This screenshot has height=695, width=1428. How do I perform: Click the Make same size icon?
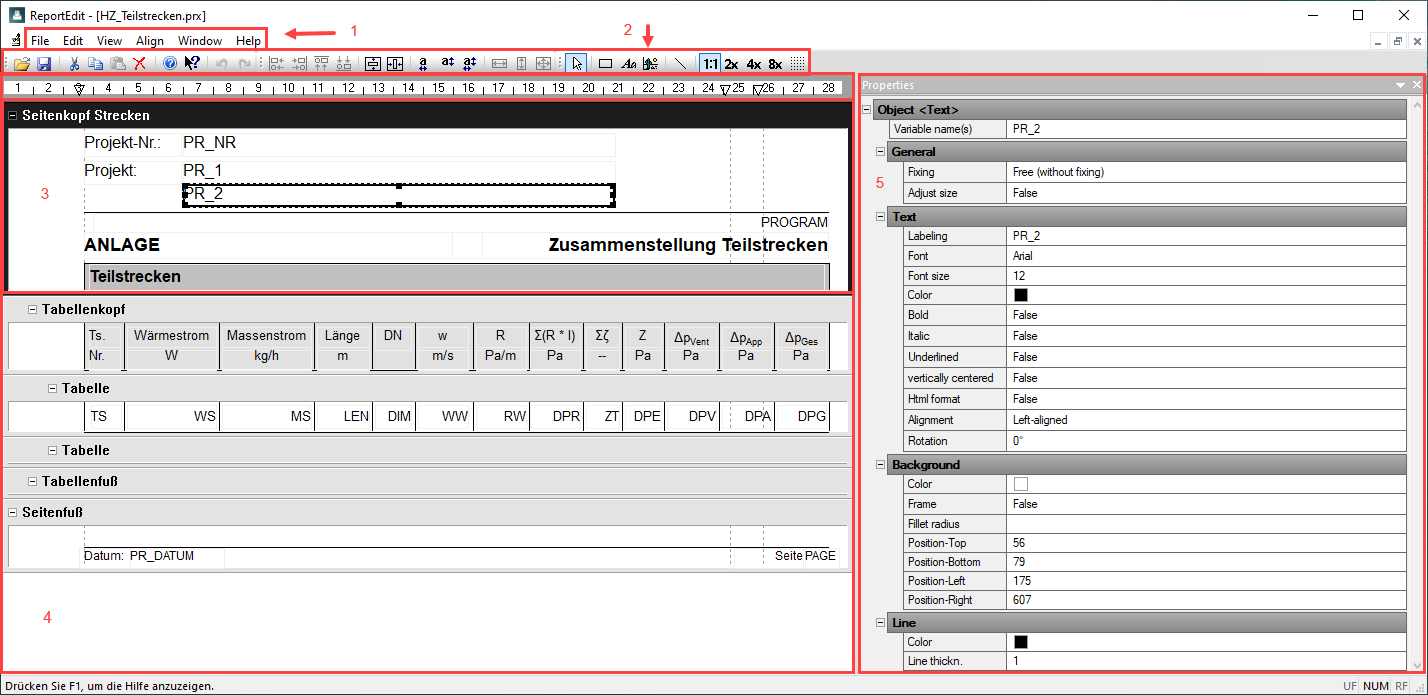click(x=544, y=63)
